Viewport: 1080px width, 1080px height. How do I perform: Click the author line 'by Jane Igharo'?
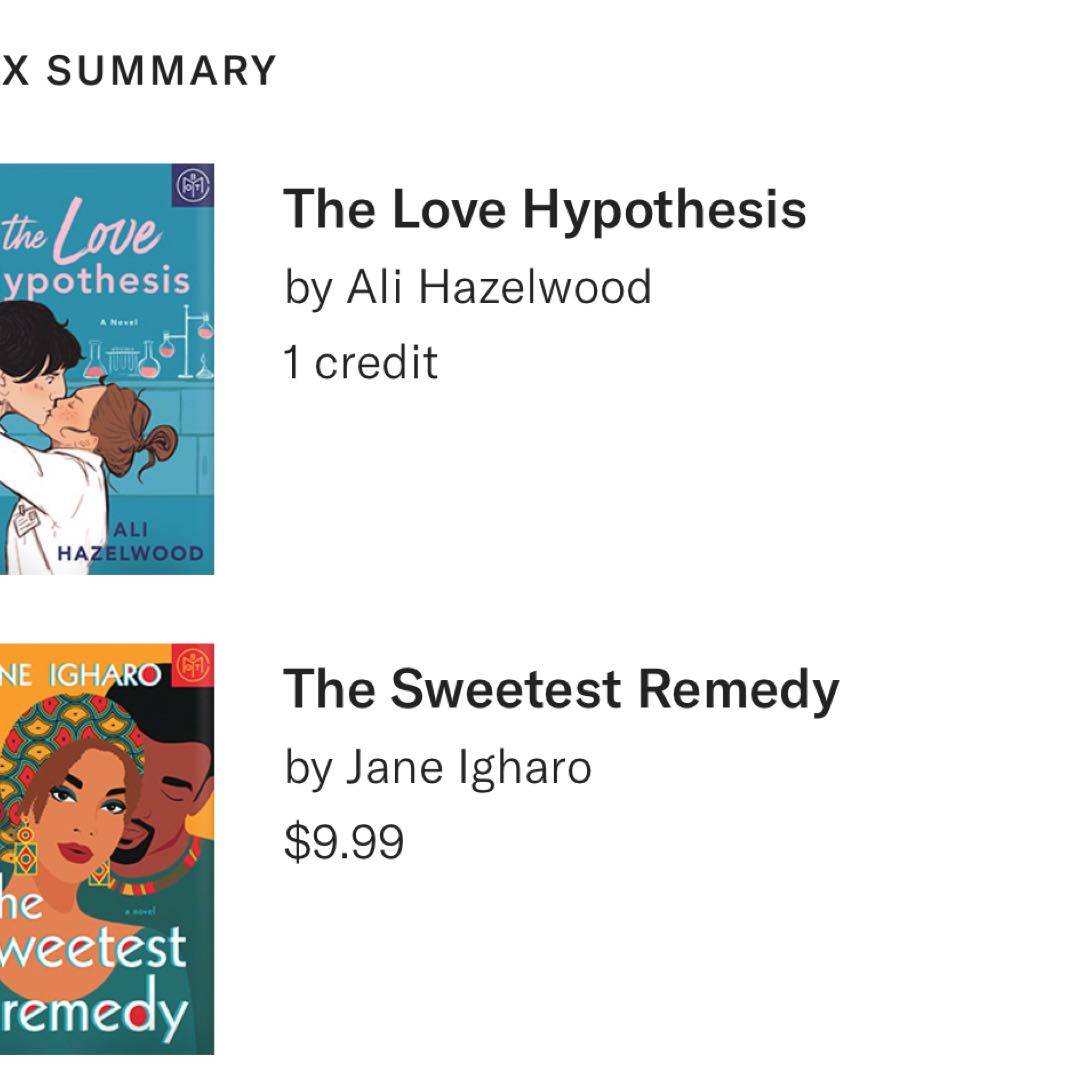coord(438,768)
